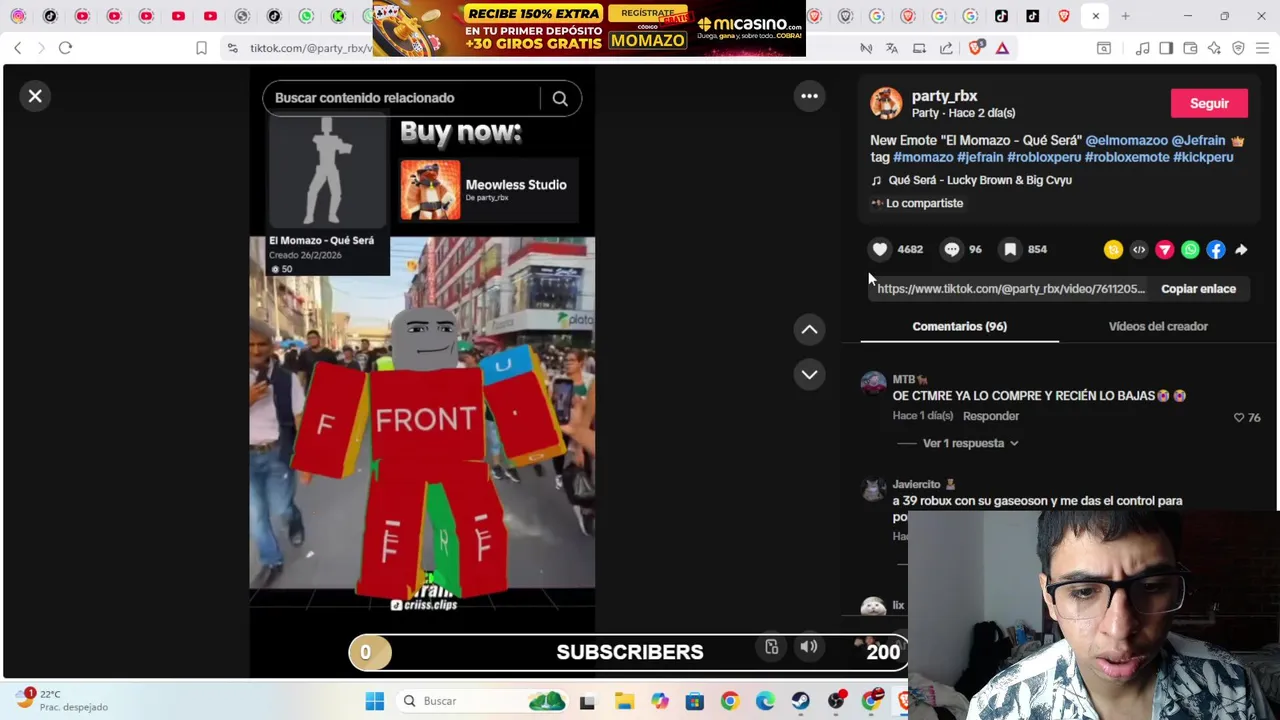Click the Javiercito commenter name

916,484
